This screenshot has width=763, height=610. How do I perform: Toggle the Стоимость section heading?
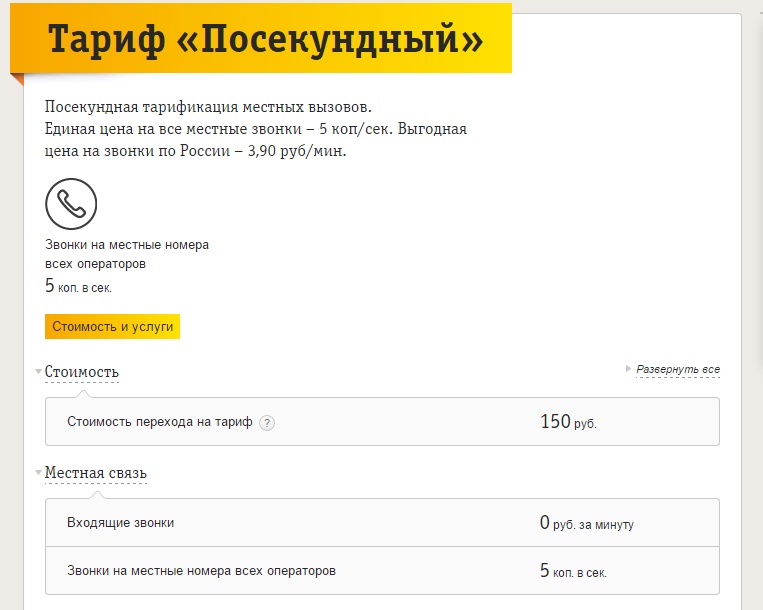coord(82,372)
